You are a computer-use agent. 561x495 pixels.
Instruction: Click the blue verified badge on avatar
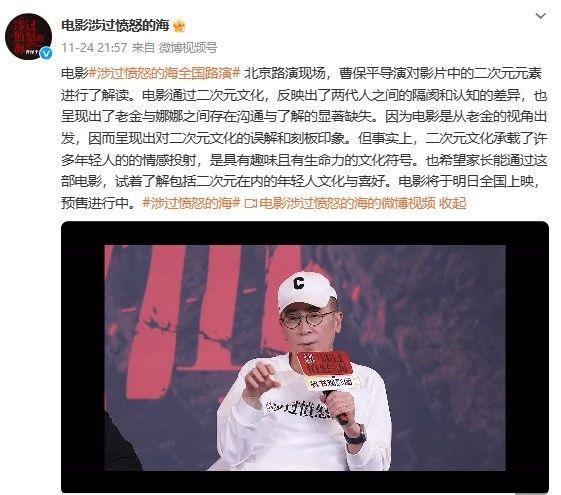point(46,53)
